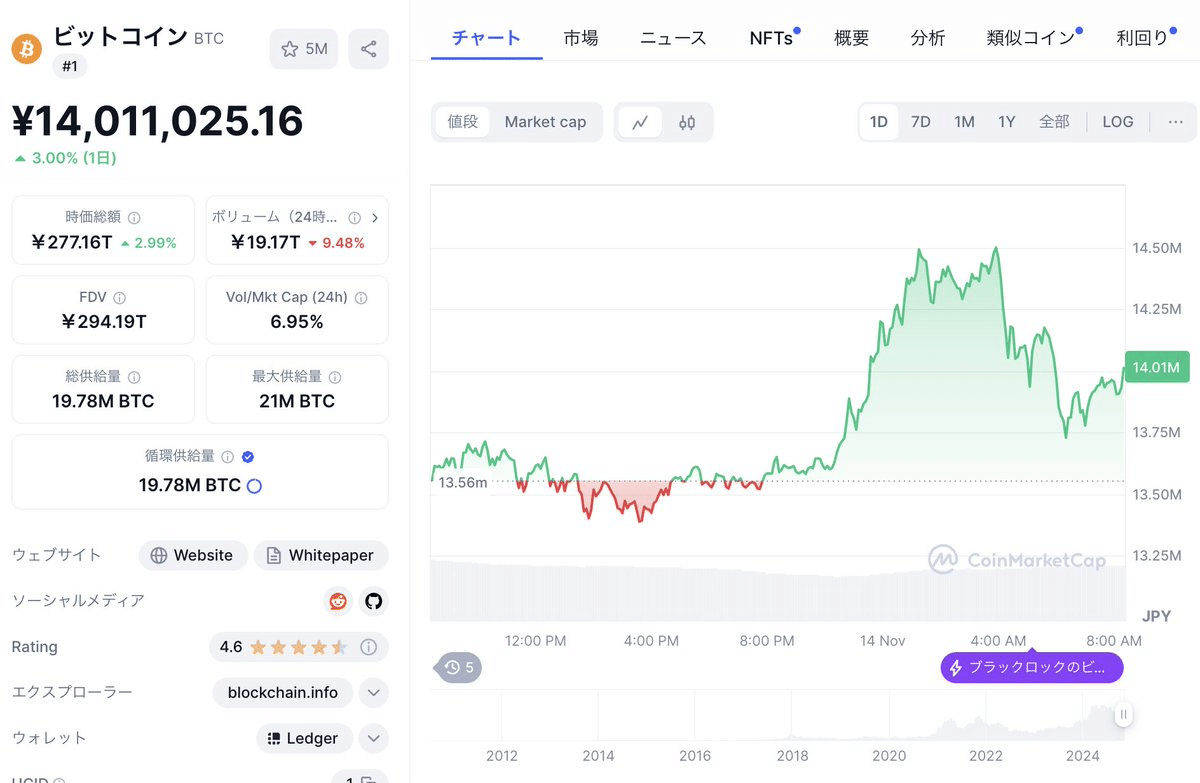Screen dimensions: 1200x783
Task: Expand the blockchain.info explorer dropdown
Action: [x=373, y=692]
